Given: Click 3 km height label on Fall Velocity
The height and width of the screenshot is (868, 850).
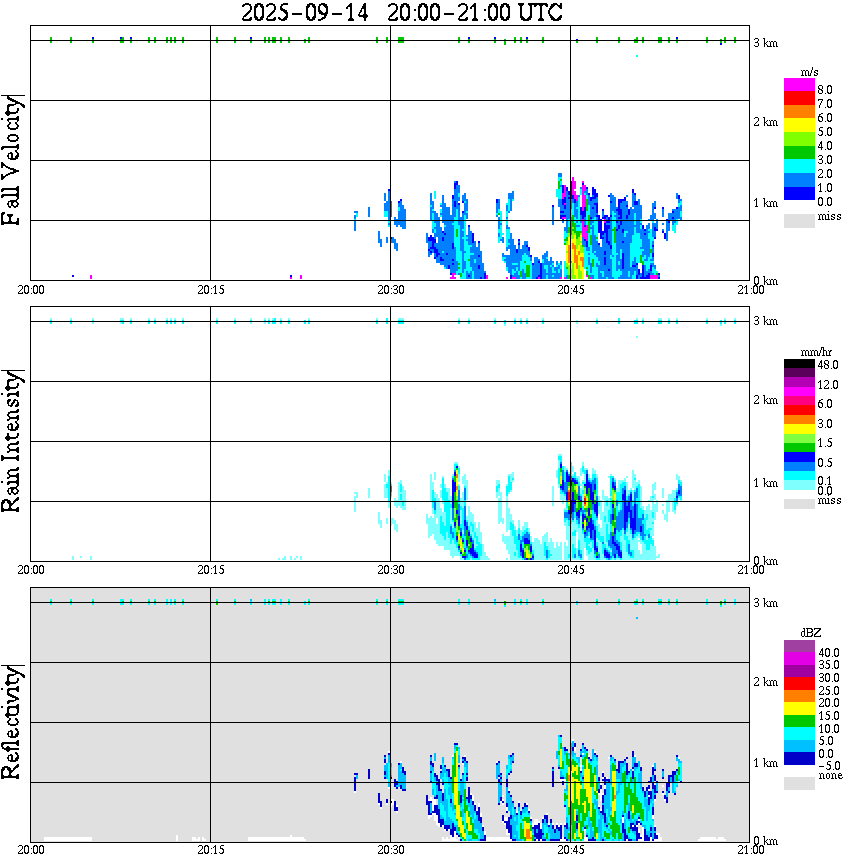Looking at the screenshot, I should (x=765, y=43).
